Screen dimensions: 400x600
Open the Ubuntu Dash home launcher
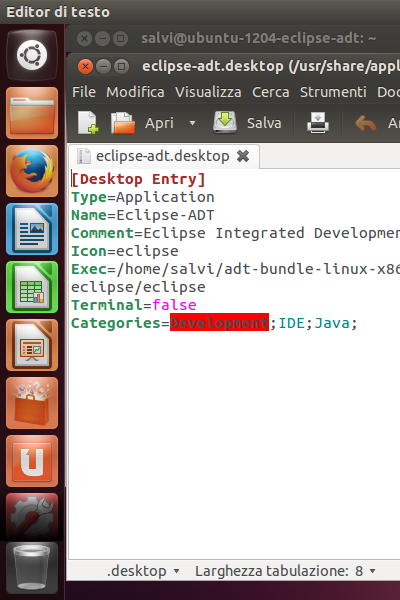coord(32,55)
